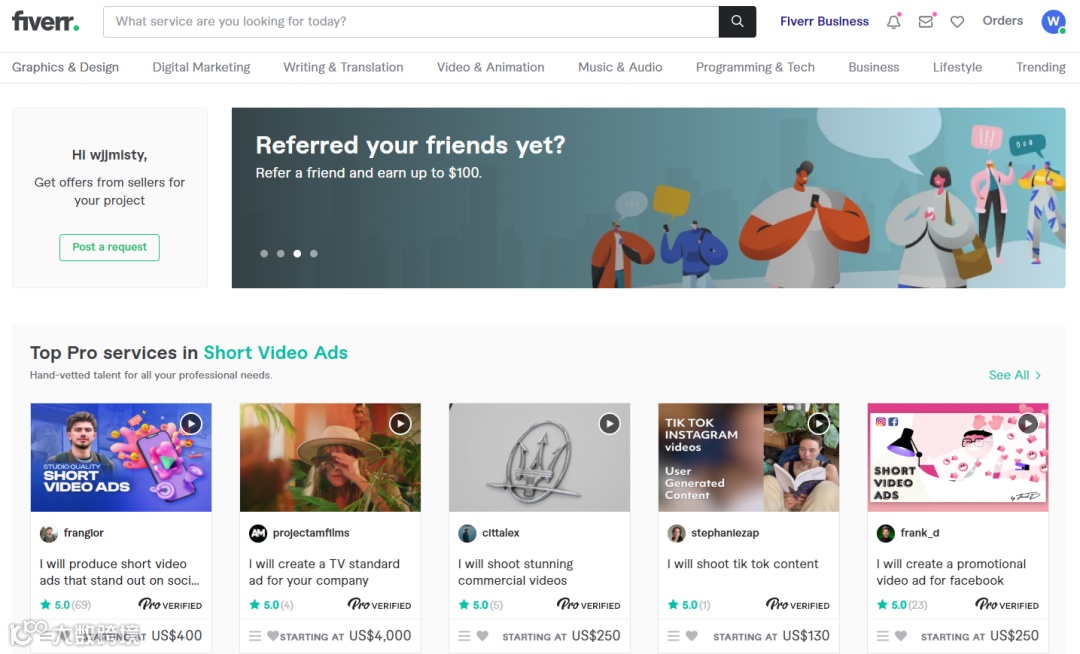
Task: Play cittalex commercial video preview
Action: [609, 423]
